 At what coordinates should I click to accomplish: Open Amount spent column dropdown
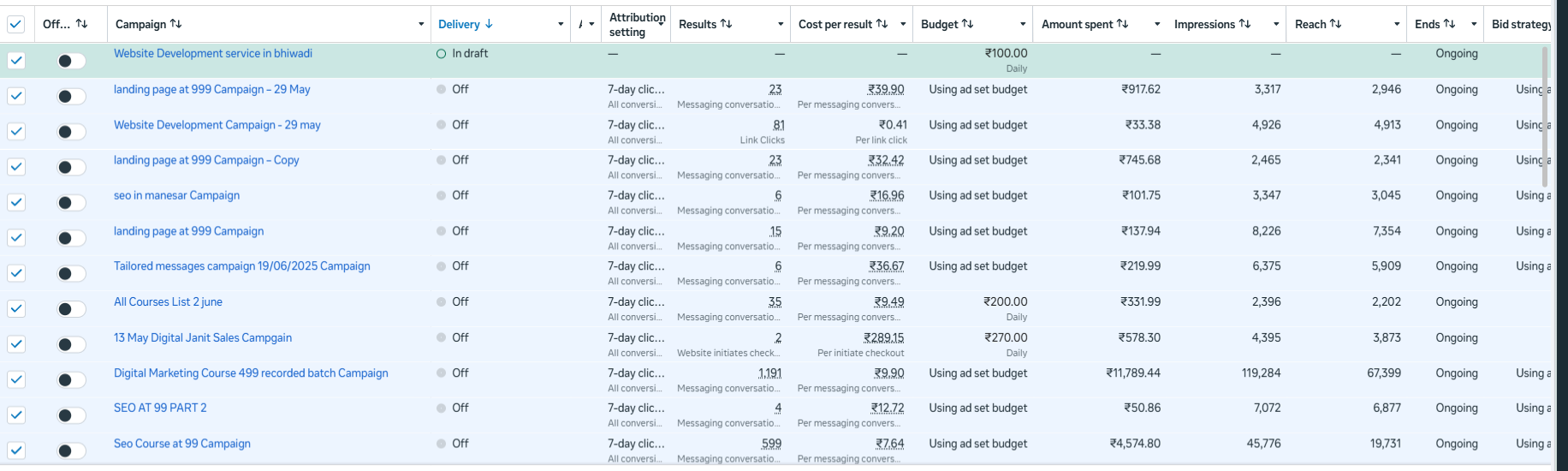[x=1157, y=24]
